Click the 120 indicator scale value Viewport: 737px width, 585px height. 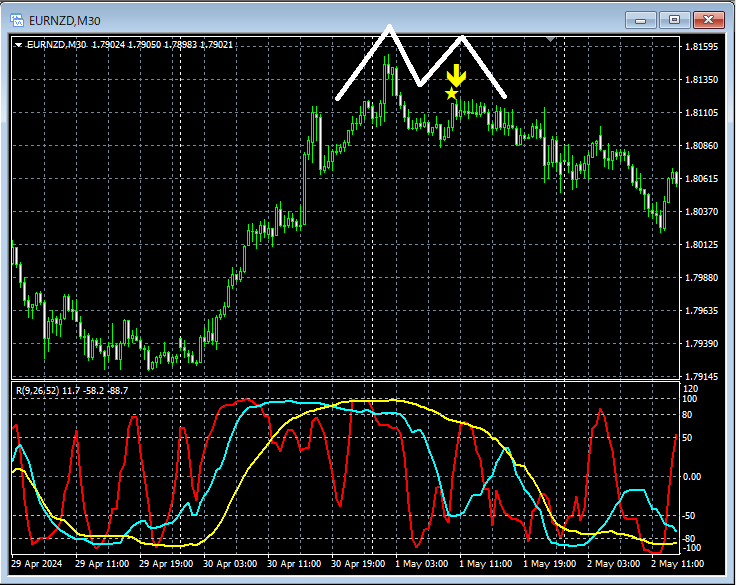690,389
